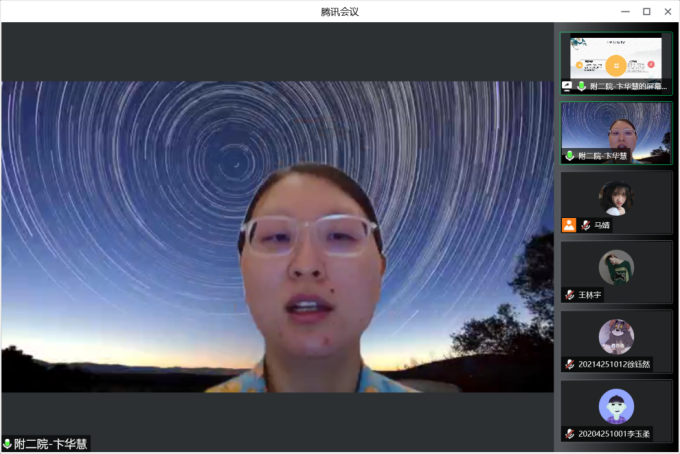Click the green mic icon on the shared screen tile
680x454 pixels.
(581, 87)
